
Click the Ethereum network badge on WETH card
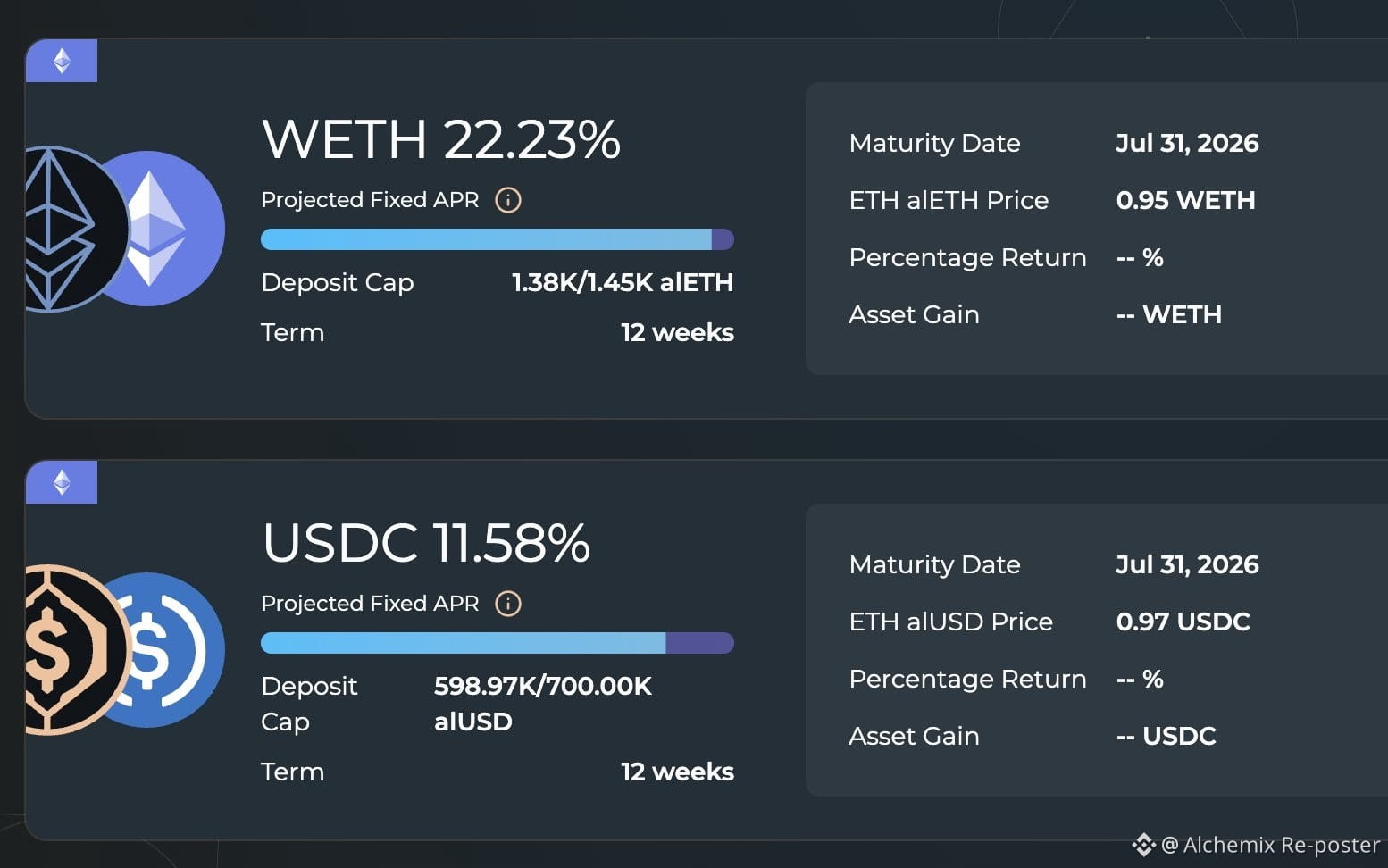point(62,61)
